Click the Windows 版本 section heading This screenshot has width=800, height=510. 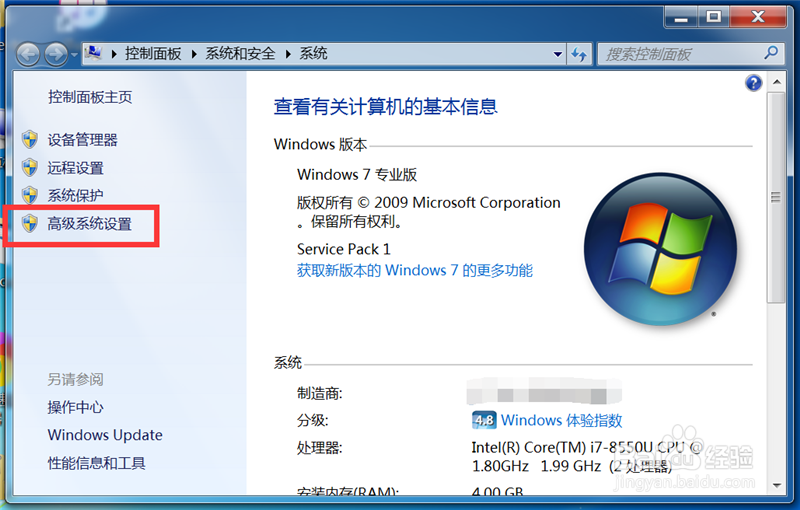coord(320,145)
